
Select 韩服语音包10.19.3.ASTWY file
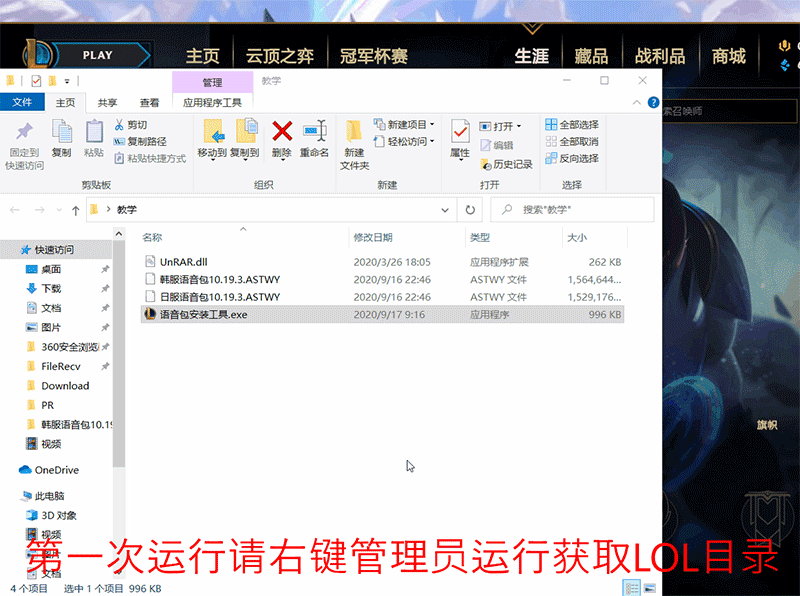click(x=382, y=279)
